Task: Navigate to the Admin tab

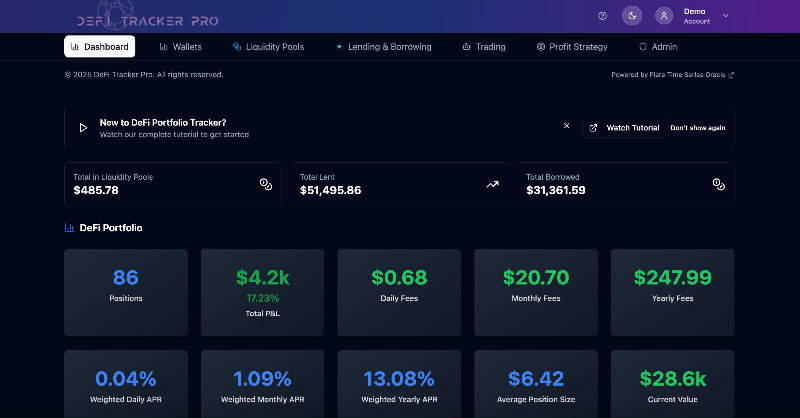Action: pyautogui.click(x=658, y=46)
